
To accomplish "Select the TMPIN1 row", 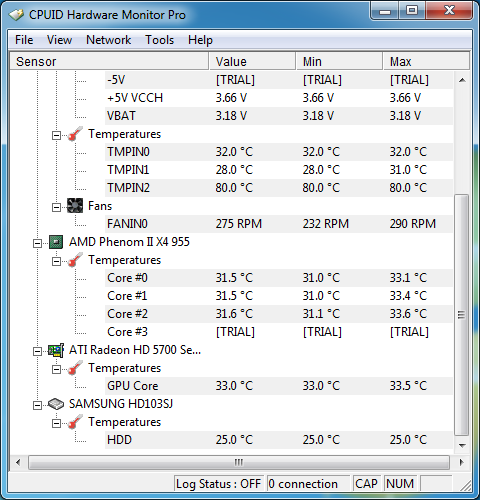I will [279, 170].
